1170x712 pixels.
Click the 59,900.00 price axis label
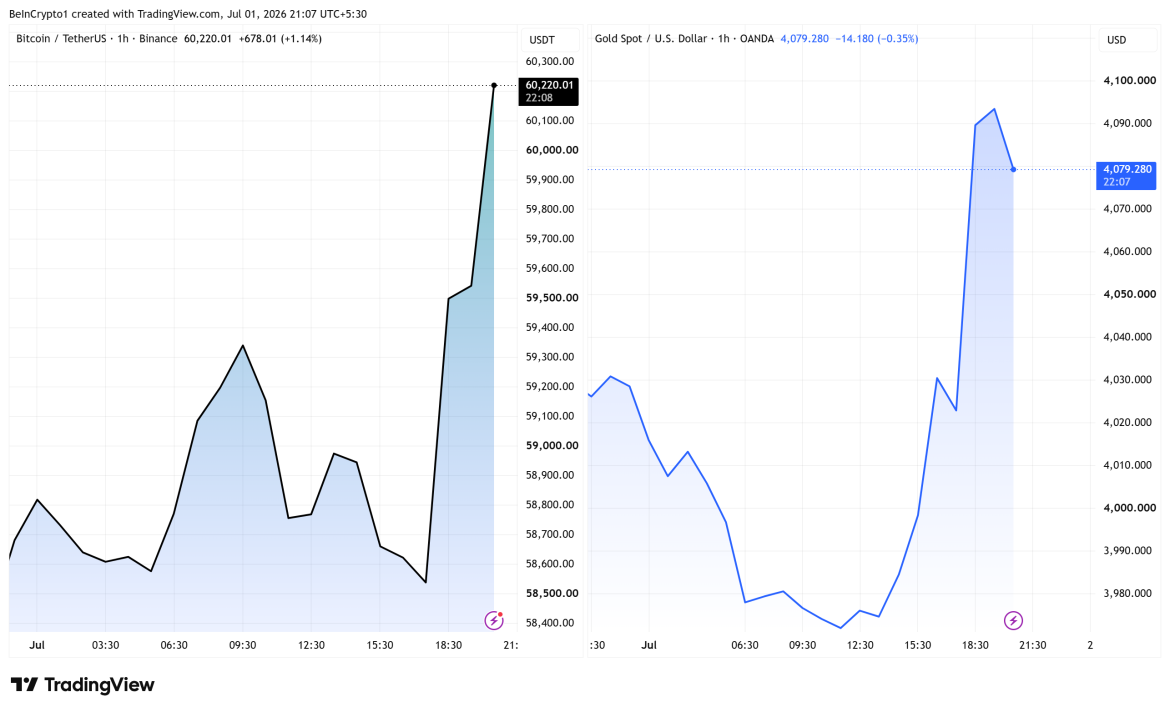coord(550,179)
